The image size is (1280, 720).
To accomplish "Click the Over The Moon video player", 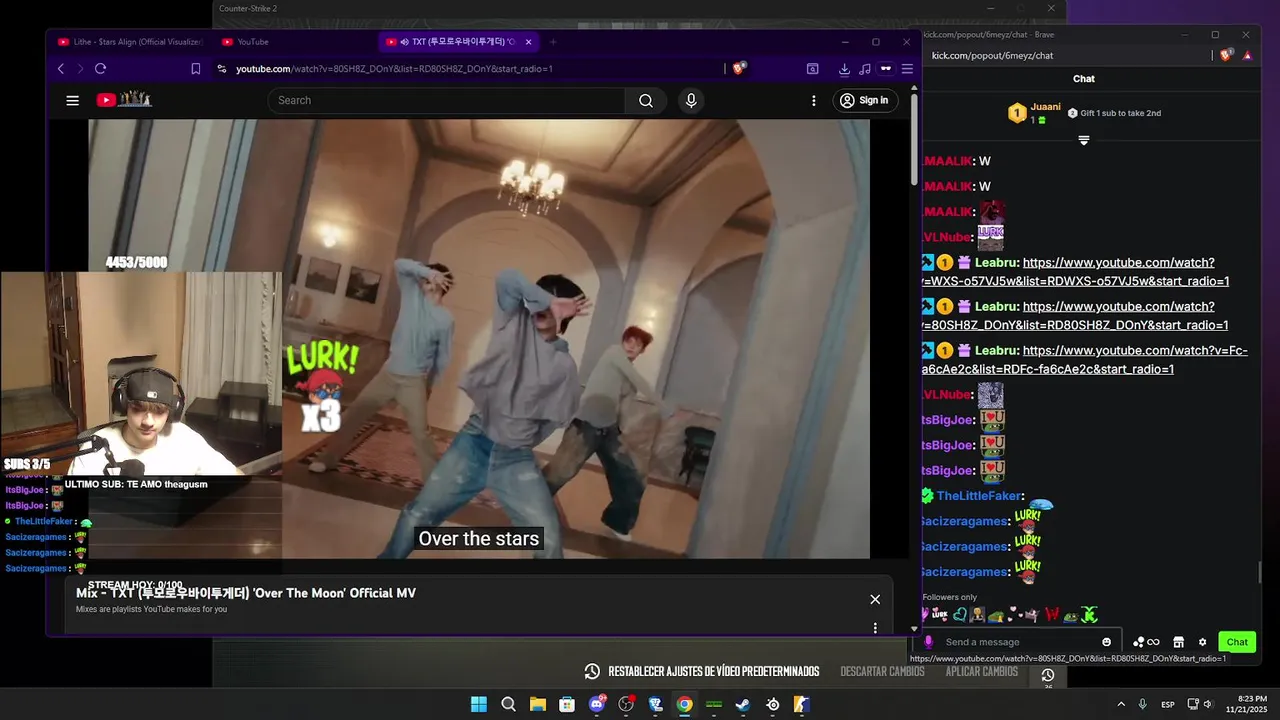I will pyautogui.click(x=479, y=339).
